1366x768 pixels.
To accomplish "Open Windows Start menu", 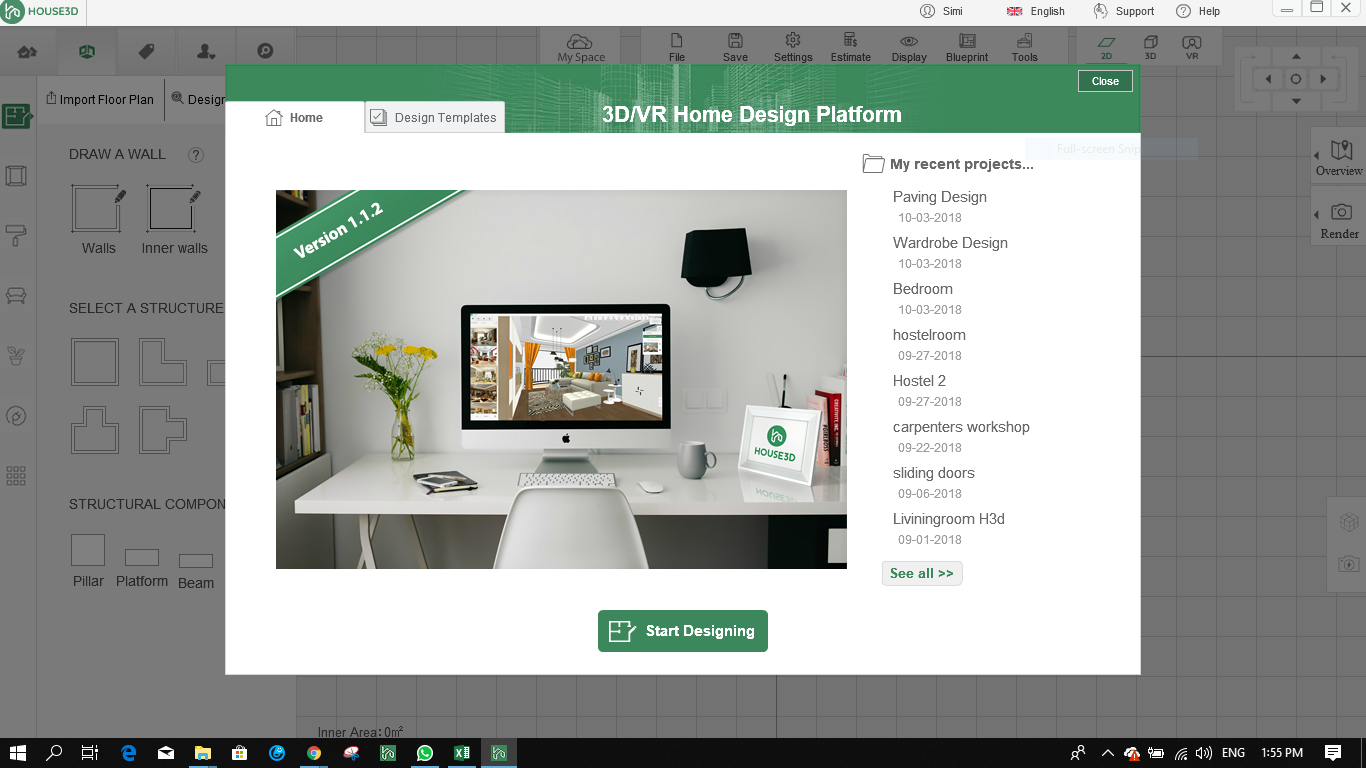I will tap(18, 753).
